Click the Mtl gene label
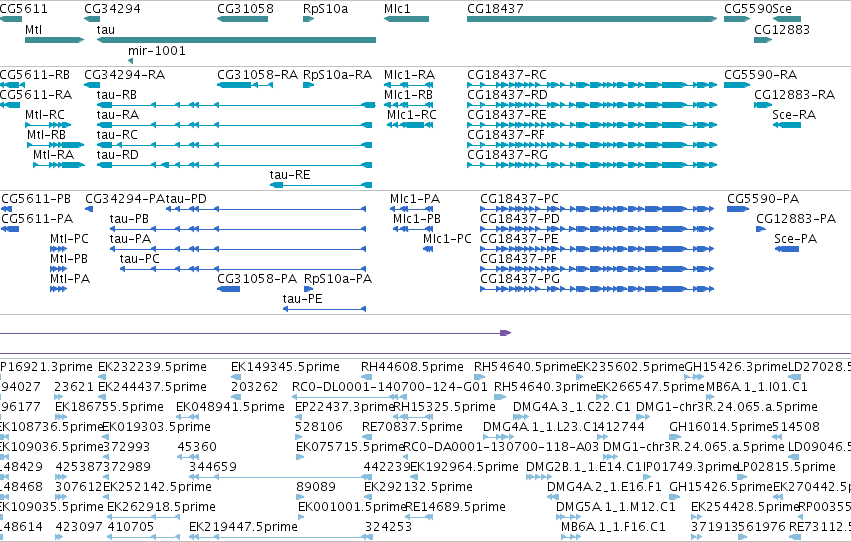The image size is (851, 542). click(33, 29)
